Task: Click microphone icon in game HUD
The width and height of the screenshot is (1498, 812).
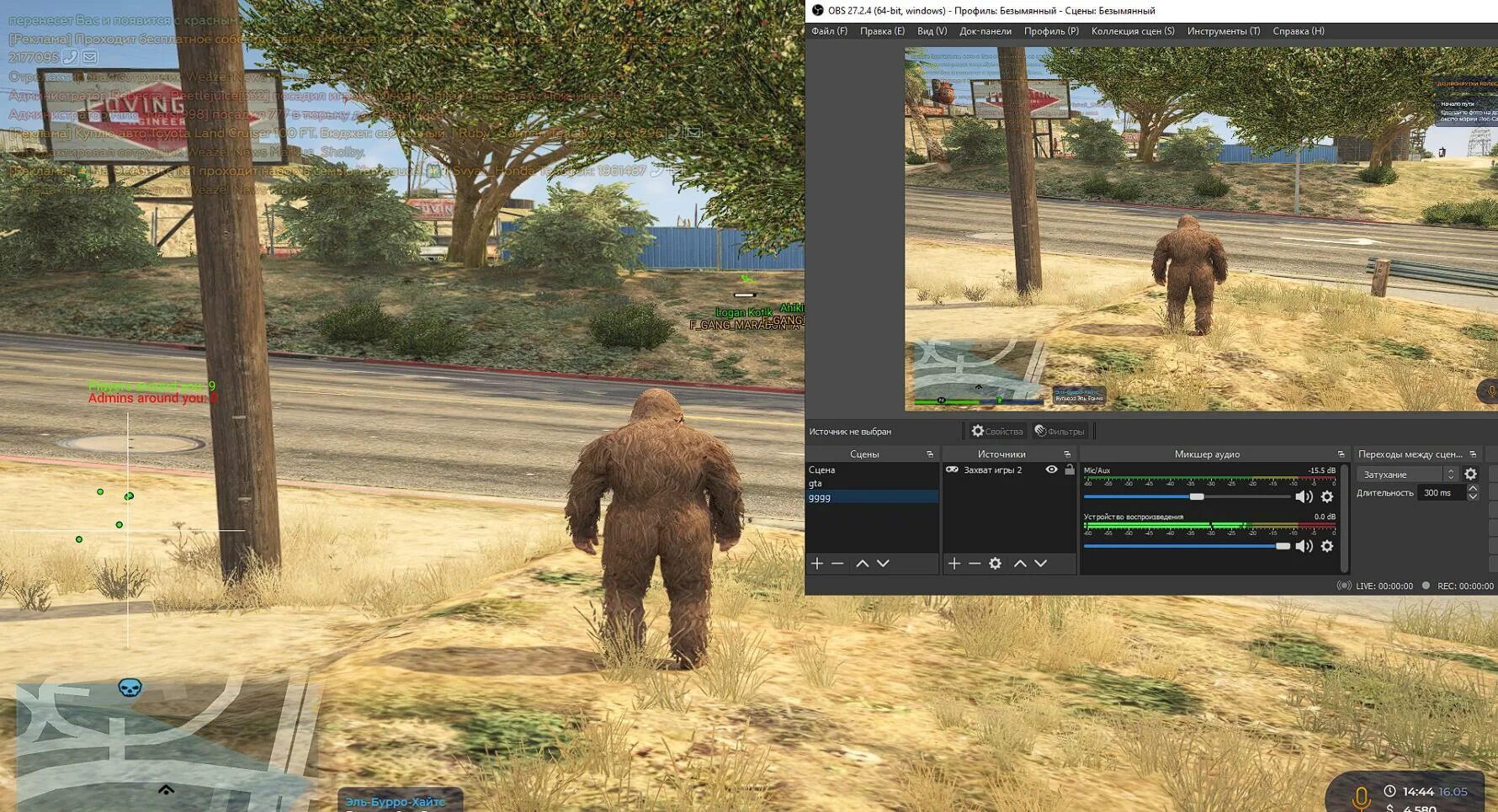Action: [x=1361, y=798]
